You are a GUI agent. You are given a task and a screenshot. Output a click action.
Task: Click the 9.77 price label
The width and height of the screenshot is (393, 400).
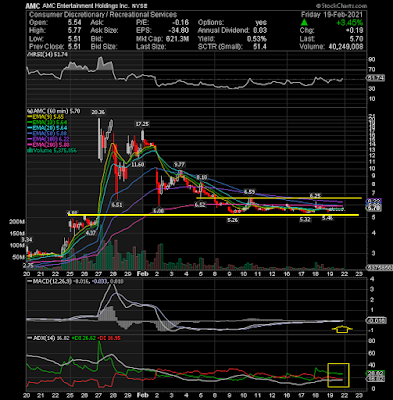pos(180,164)
